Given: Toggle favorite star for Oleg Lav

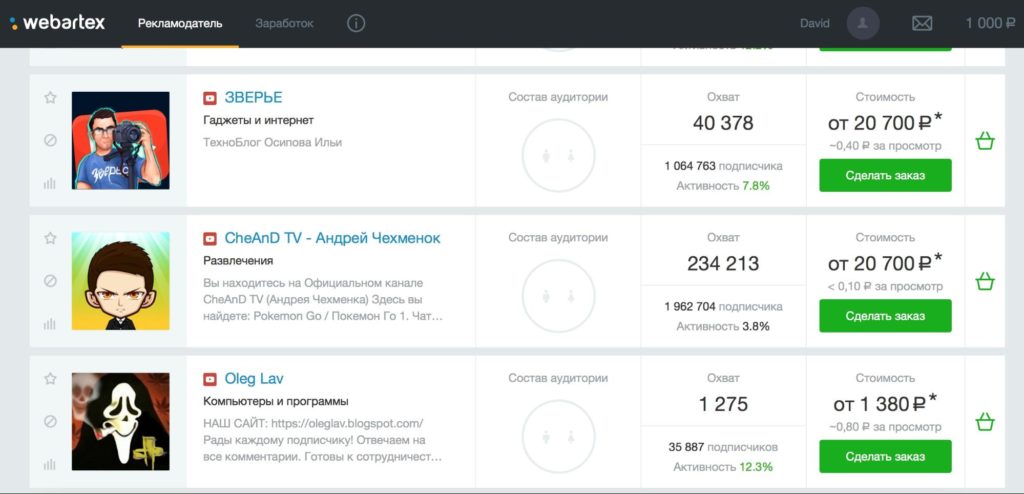Looking at the screenshot, I should point(50,378).
